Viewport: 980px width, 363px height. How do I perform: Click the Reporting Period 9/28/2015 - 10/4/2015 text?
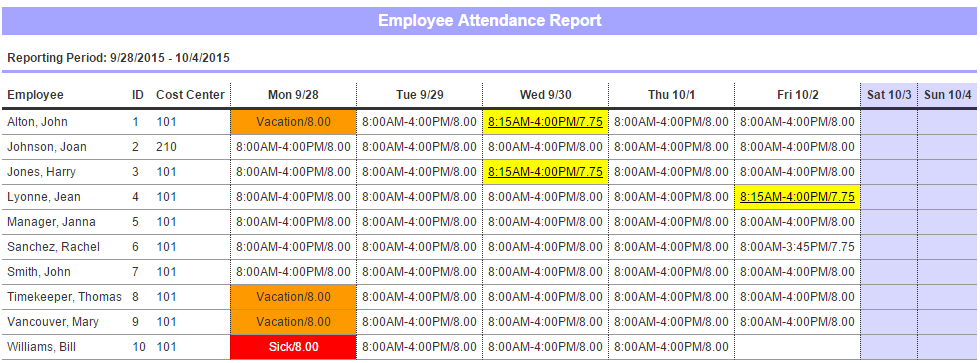(118, 58)
